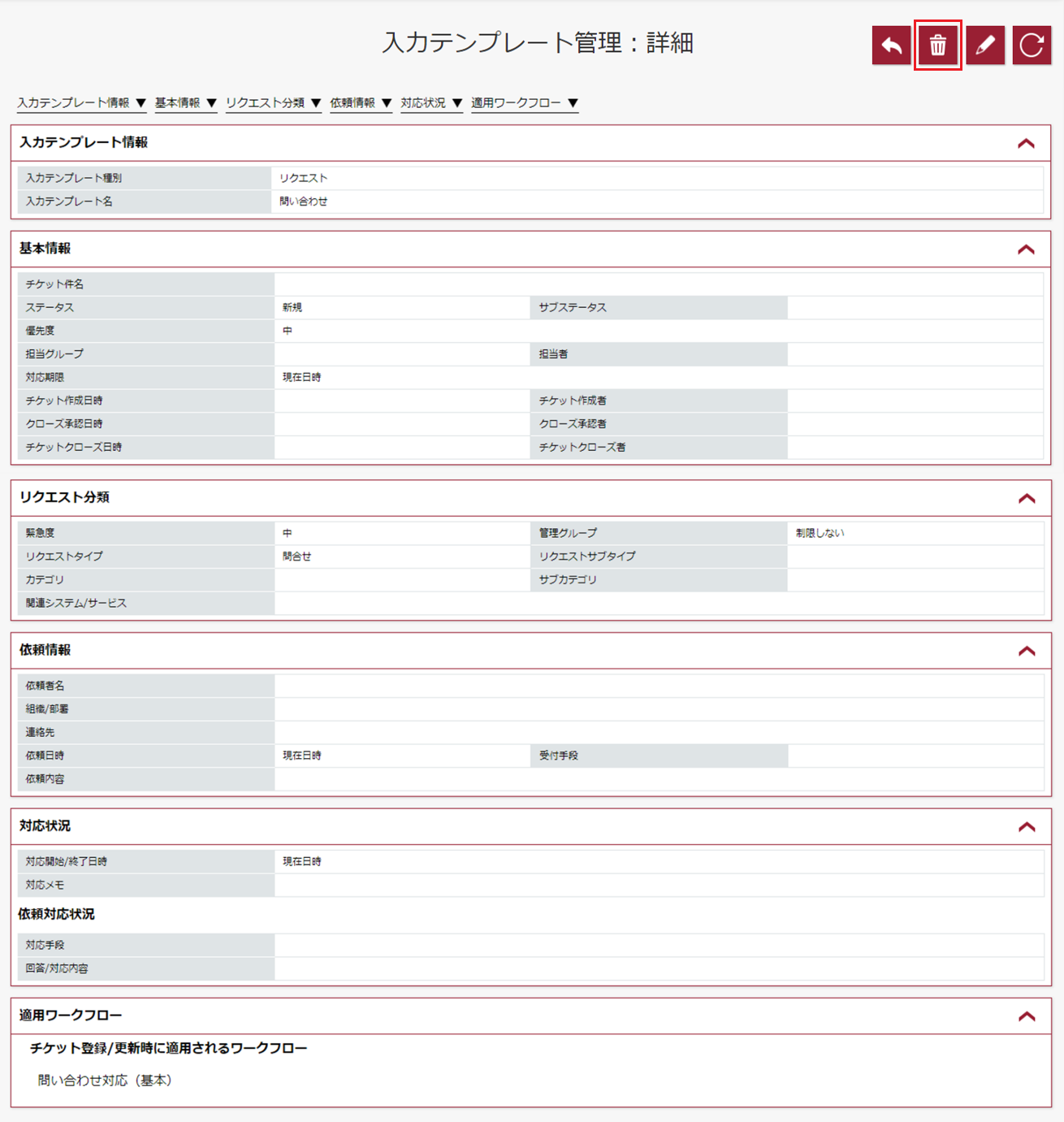Click the チケット作成日時 label
Image resolution: width=1064 pixels, height=1122 pixels.
point(64,401)
